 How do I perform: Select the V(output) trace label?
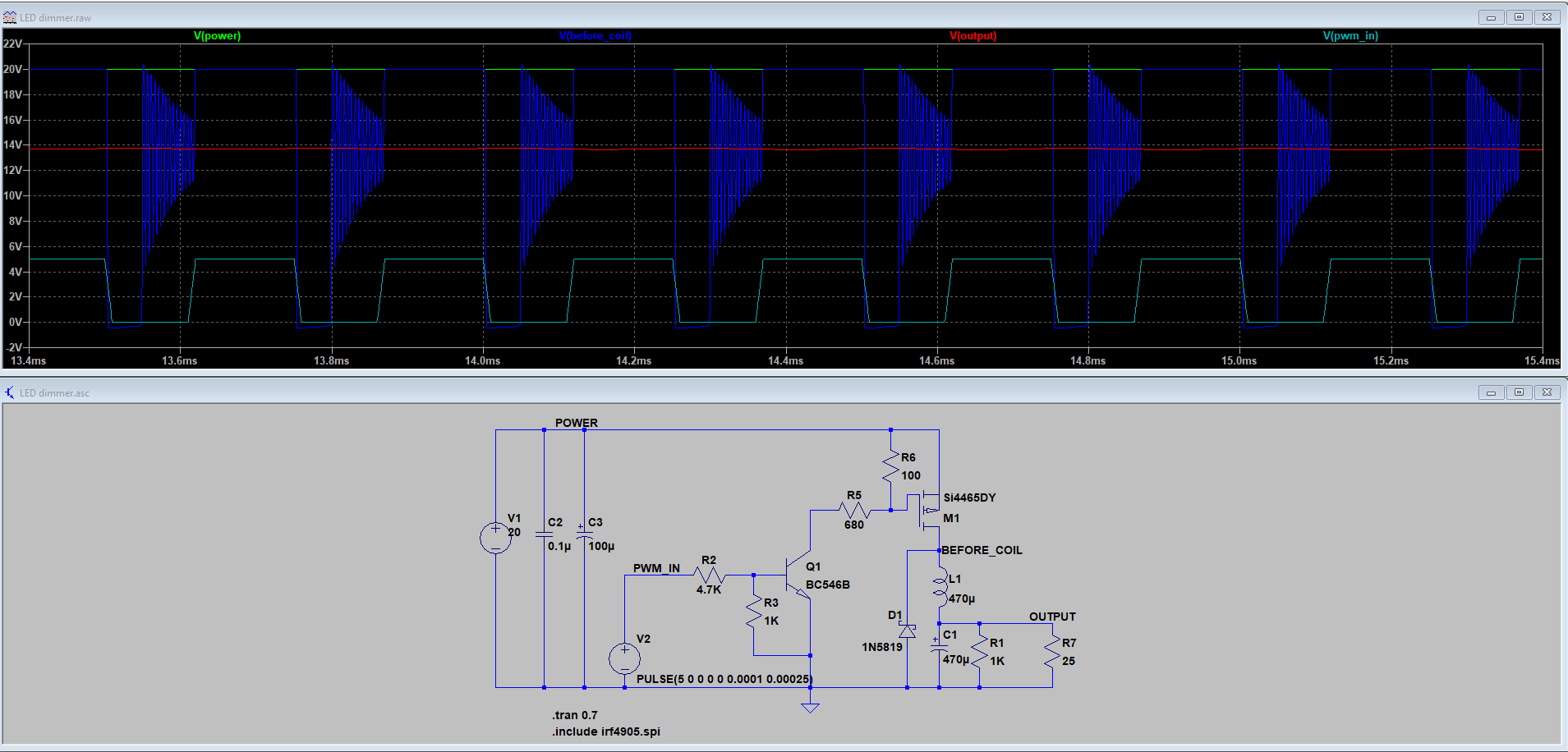973,36
